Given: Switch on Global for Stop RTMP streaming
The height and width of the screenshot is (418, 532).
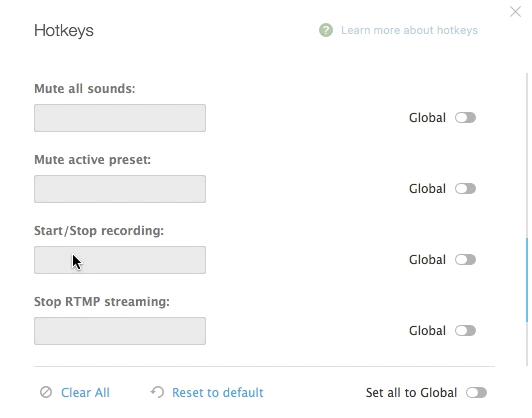Looking at the screenshot, I should tap(466, 330).
